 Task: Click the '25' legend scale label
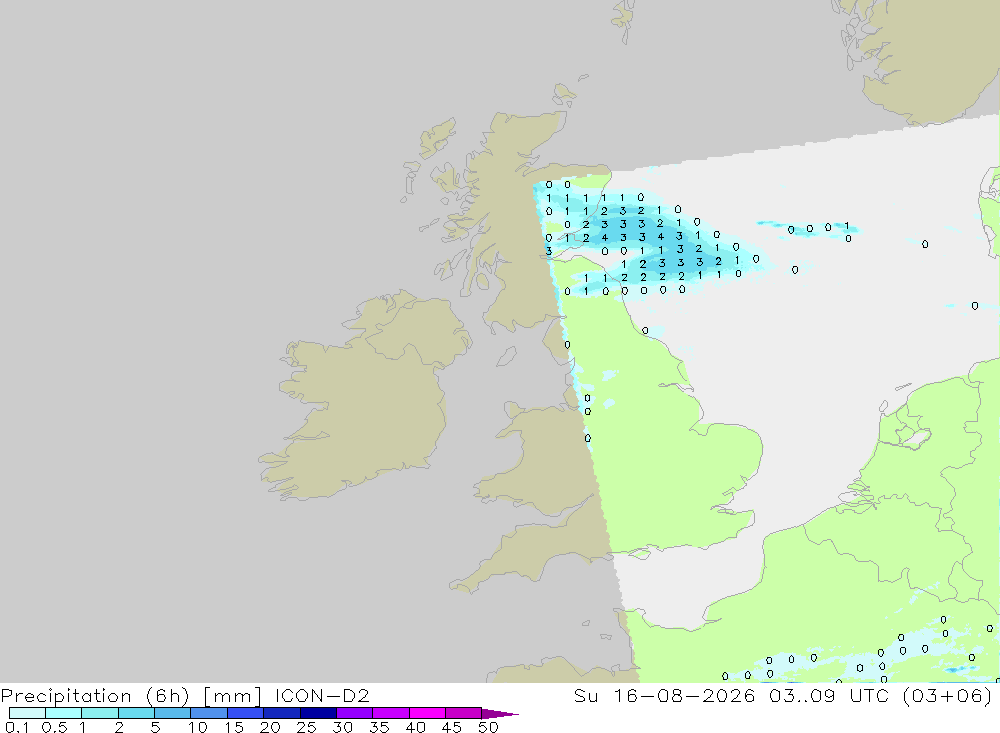pos(307,727)
